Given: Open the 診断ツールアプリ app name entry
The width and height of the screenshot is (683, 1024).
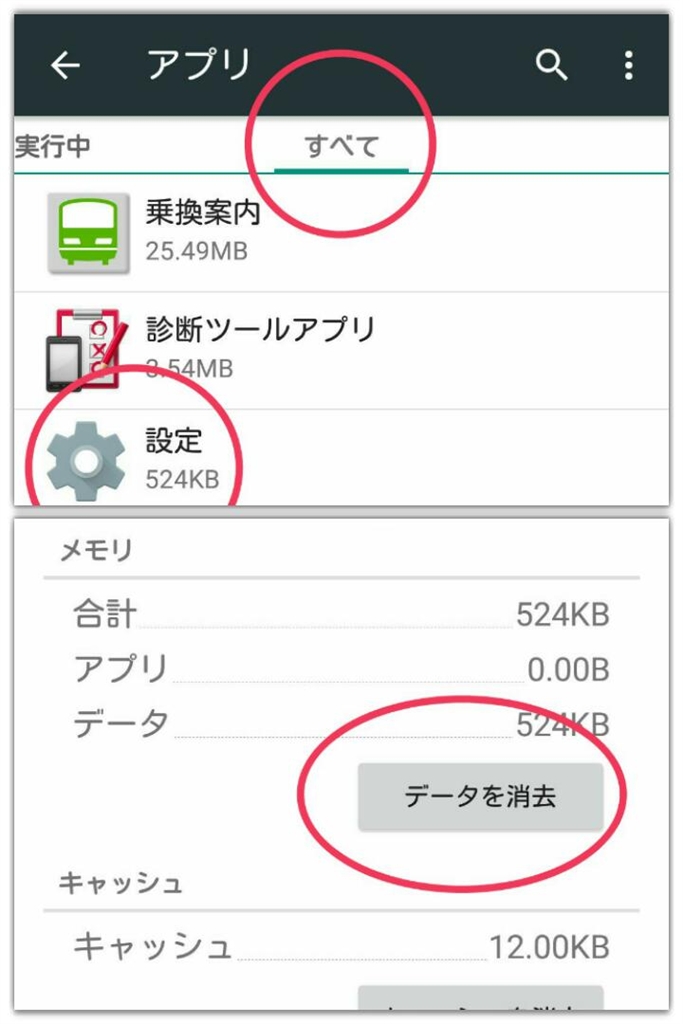Looking at the screenshot, I should click(260, 329).
